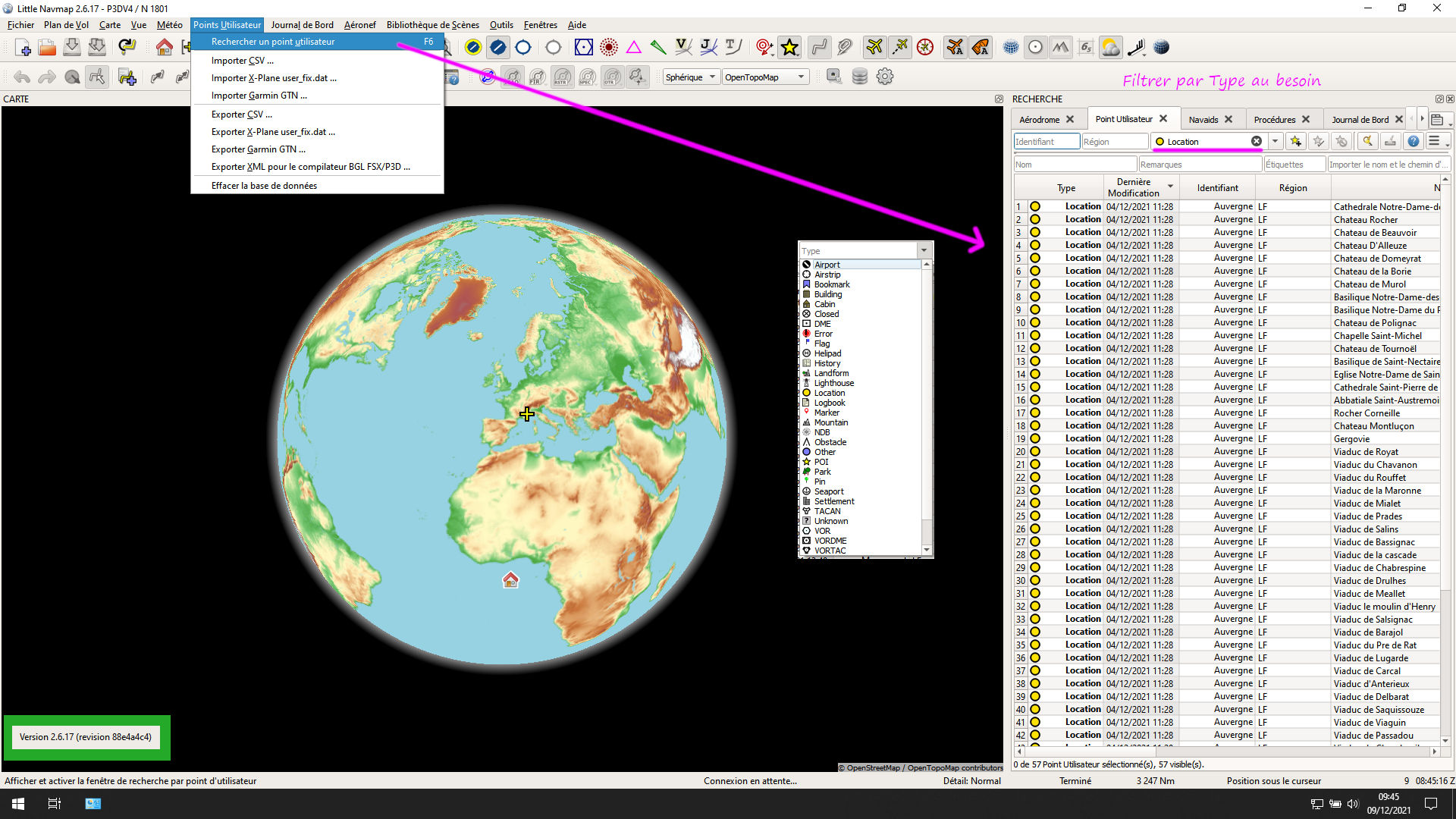Click the home (go to home view) icon
This screenshot has height=819, width=1456.
coord(164,48)
